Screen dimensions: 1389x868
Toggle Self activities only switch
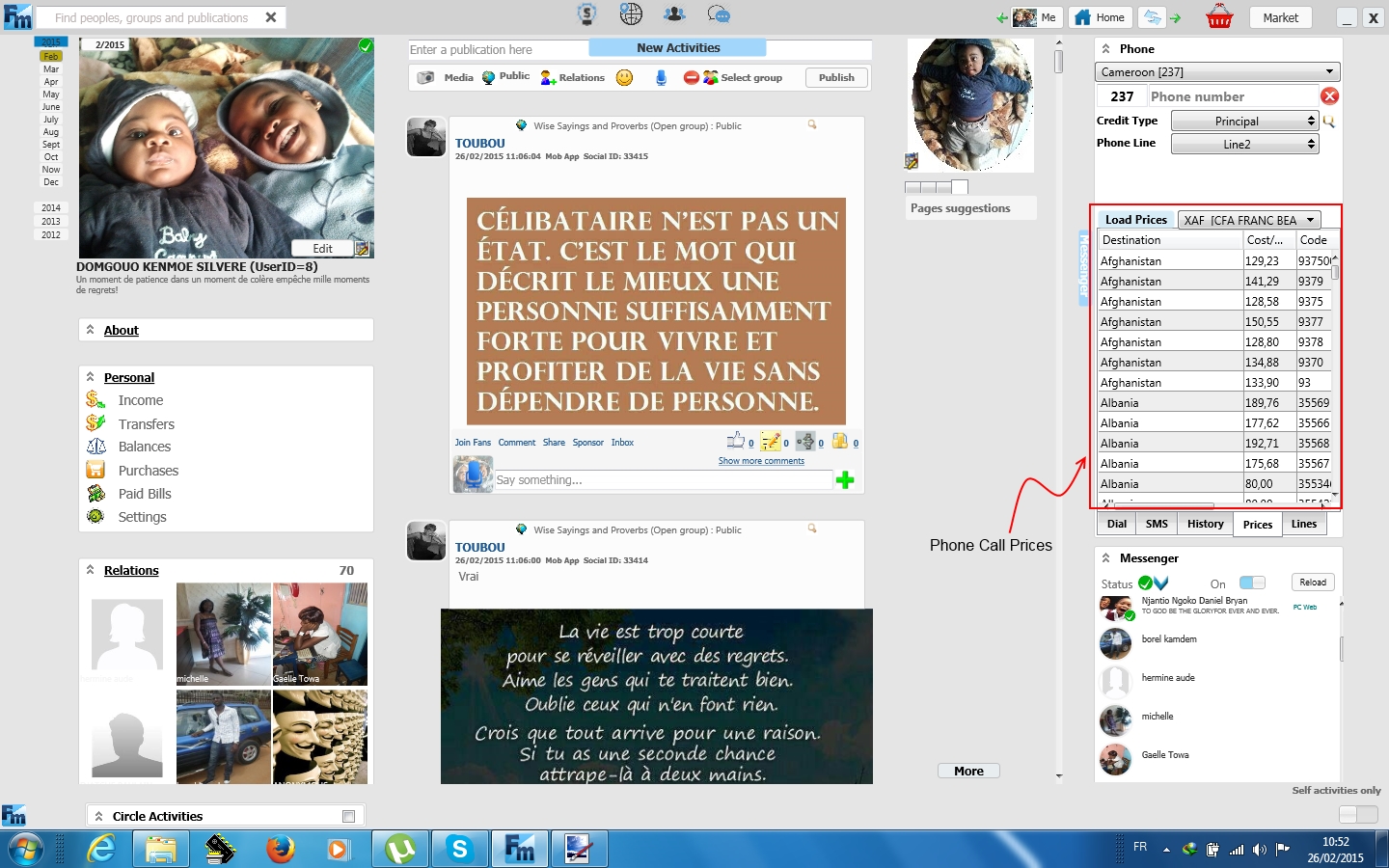[1358, 814]
